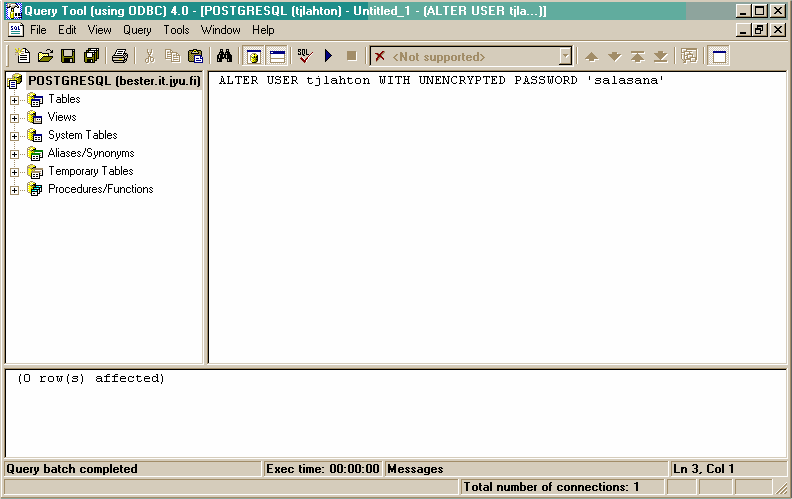Paste from clipboard
The image size is (792, 499).
pyautogui.click(x=195, y=56)
